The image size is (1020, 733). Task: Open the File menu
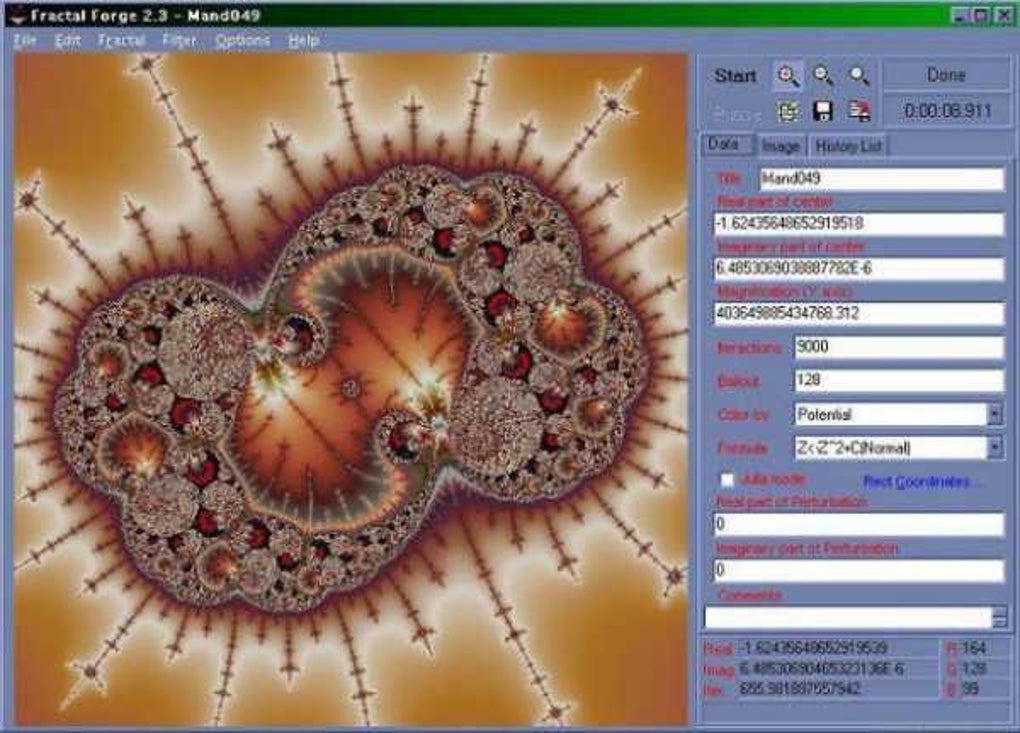point(25,40)
